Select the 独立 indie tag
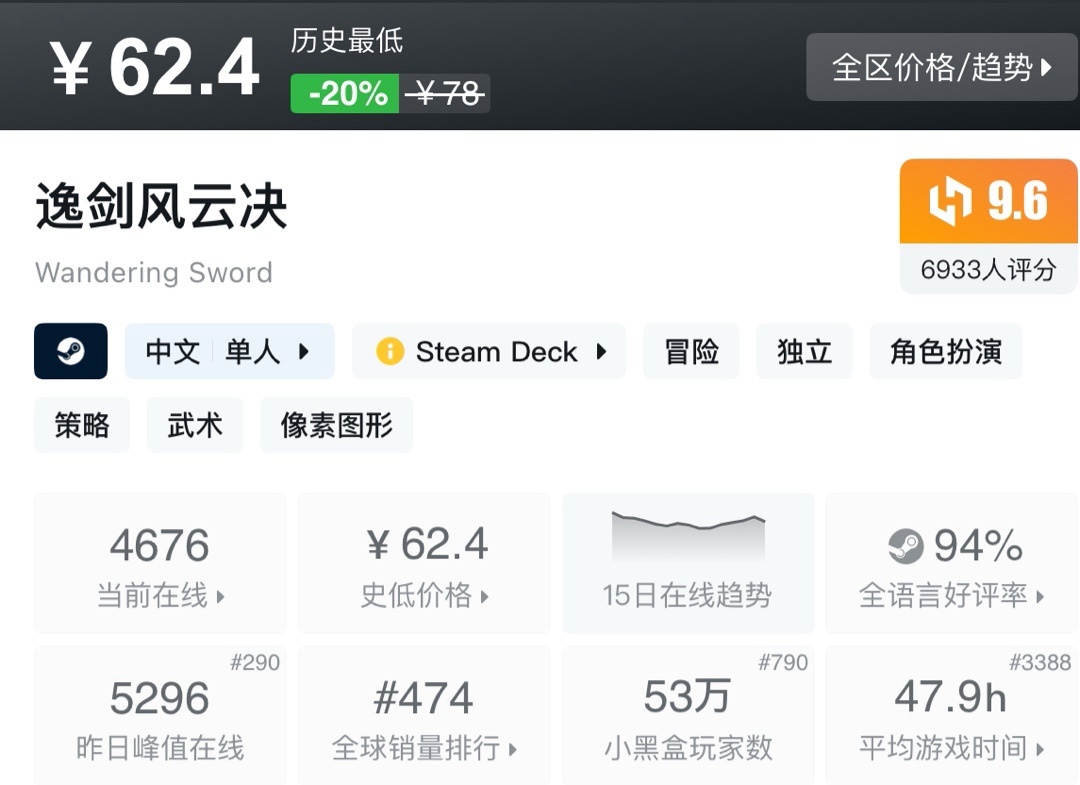Viewport: 1080px width, 785px height. (x=804, y=352)
